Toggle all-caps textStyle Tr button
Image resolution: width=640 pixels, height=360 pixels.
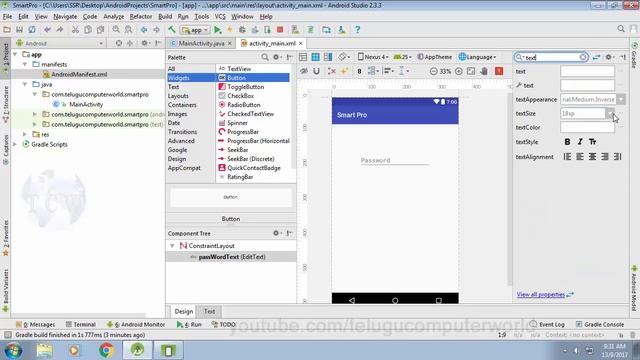pyautogui.click(x=593, y=142)
